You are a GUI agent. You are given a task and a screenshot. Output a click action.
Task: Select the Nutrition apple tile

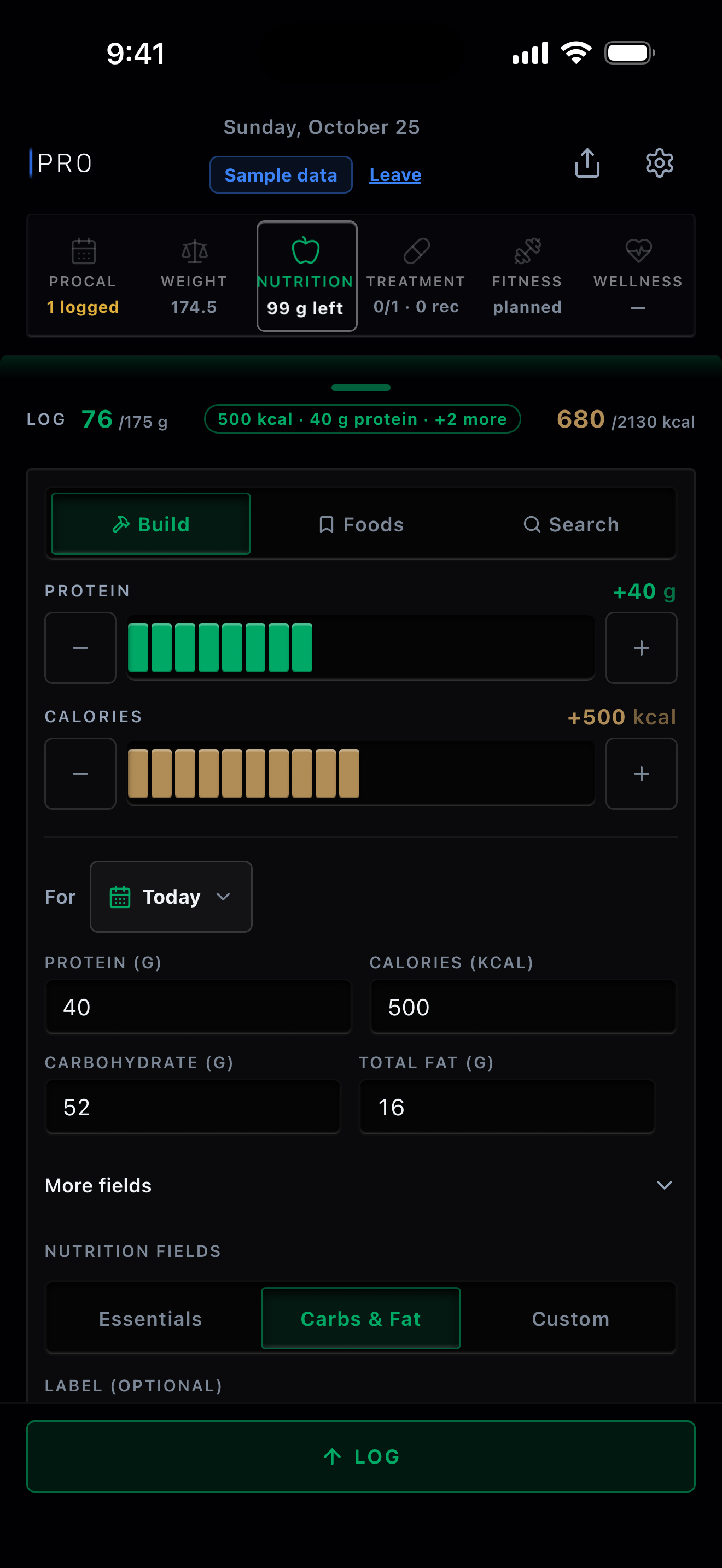coord(306,276)
